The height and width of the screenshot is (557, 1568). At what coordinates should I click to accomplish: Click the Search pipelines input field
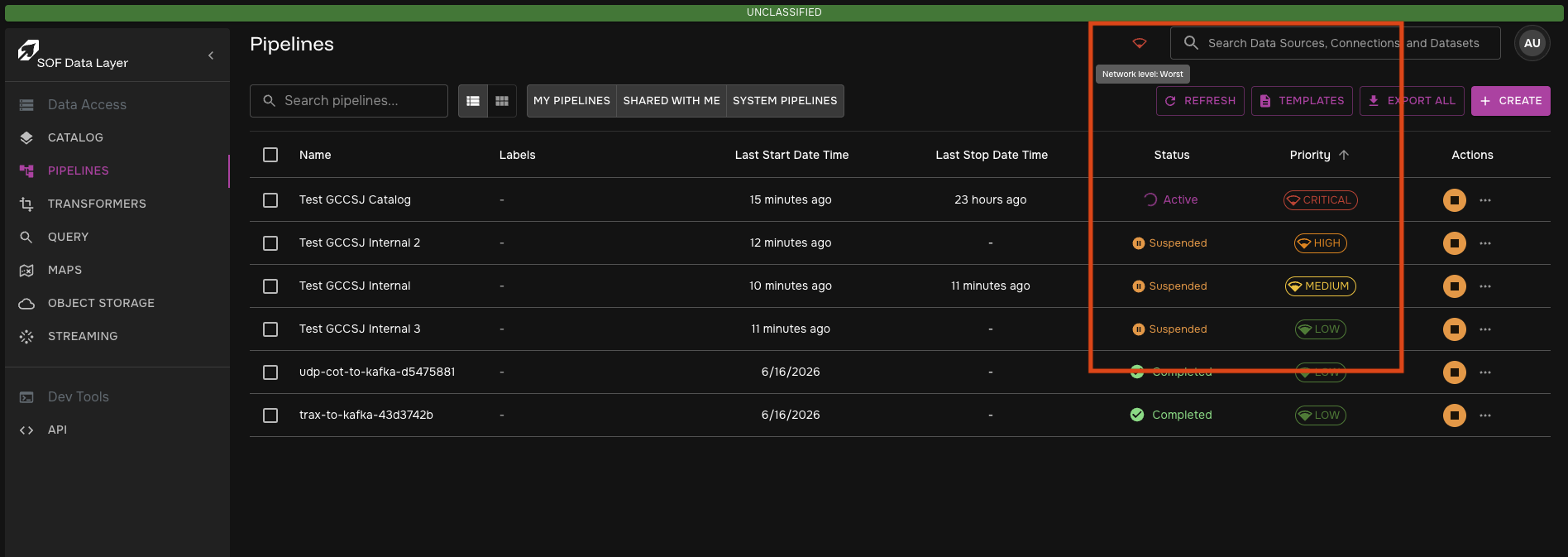pyautogui.click(x=348, y=100)
